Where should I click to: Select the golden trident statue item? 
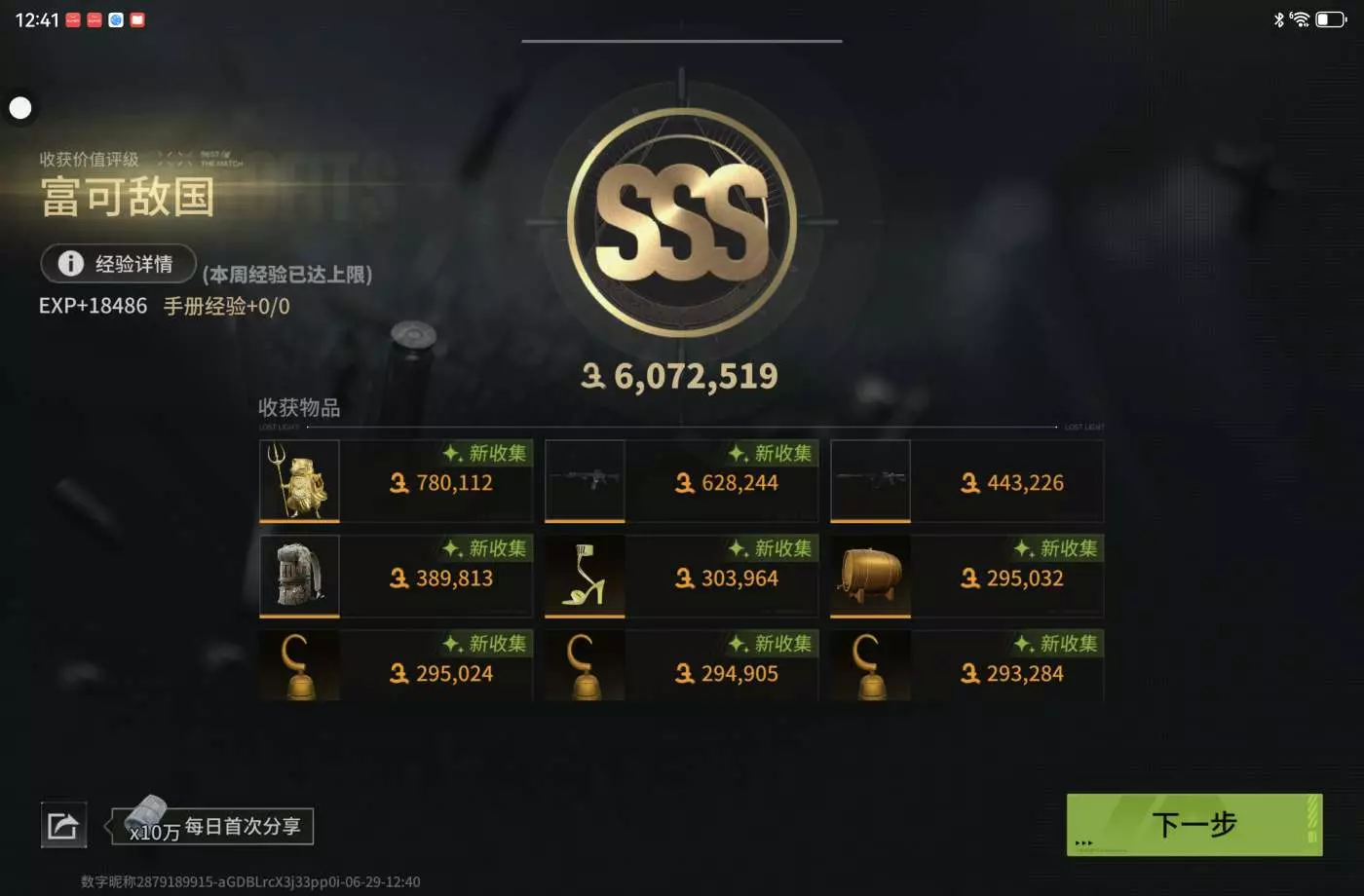[x=299, y=480]
